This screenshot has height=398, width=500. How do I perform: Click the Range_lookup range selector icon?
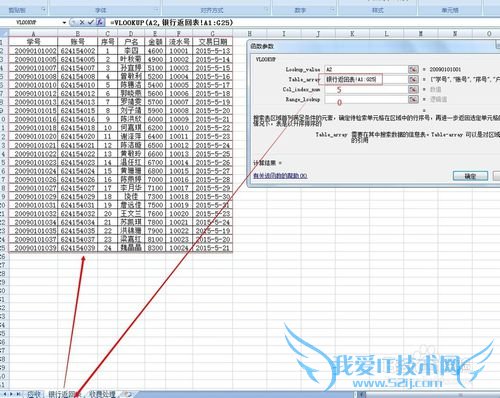click(413, 99)
